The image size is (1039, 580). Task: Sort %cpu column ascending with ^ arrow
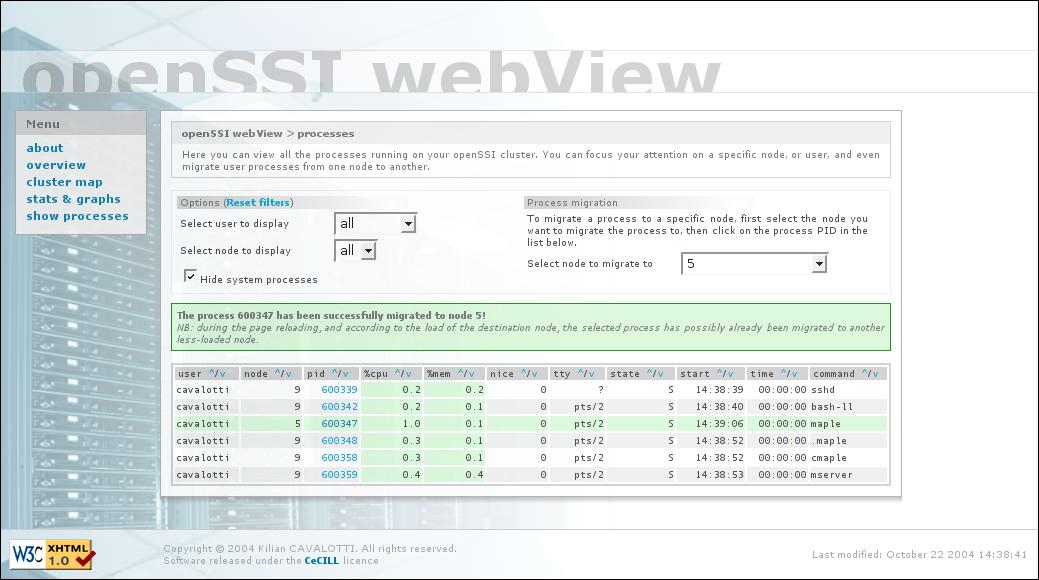click(x=398, y=373)
